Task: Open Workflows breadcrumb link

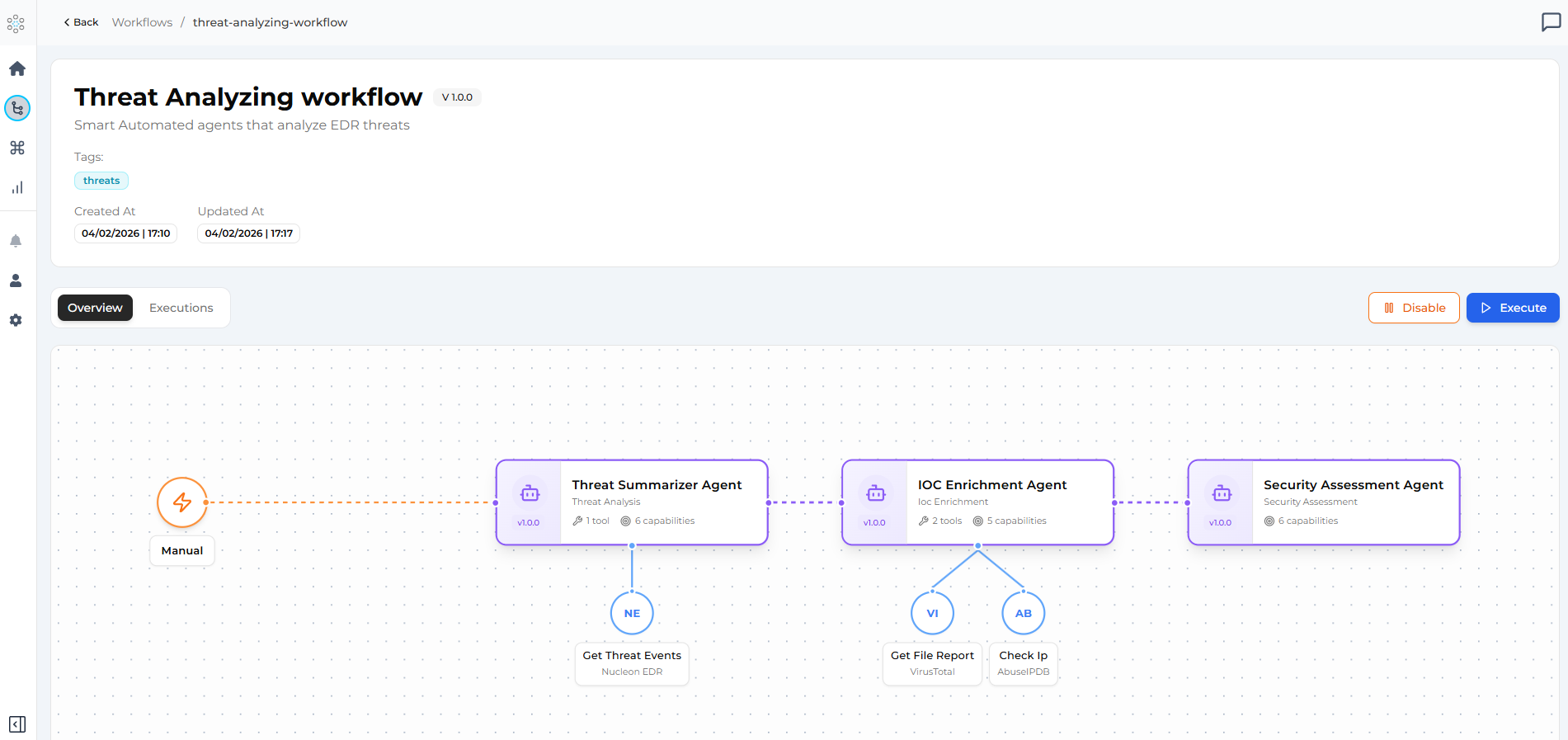Action: (x=142, y=22)
